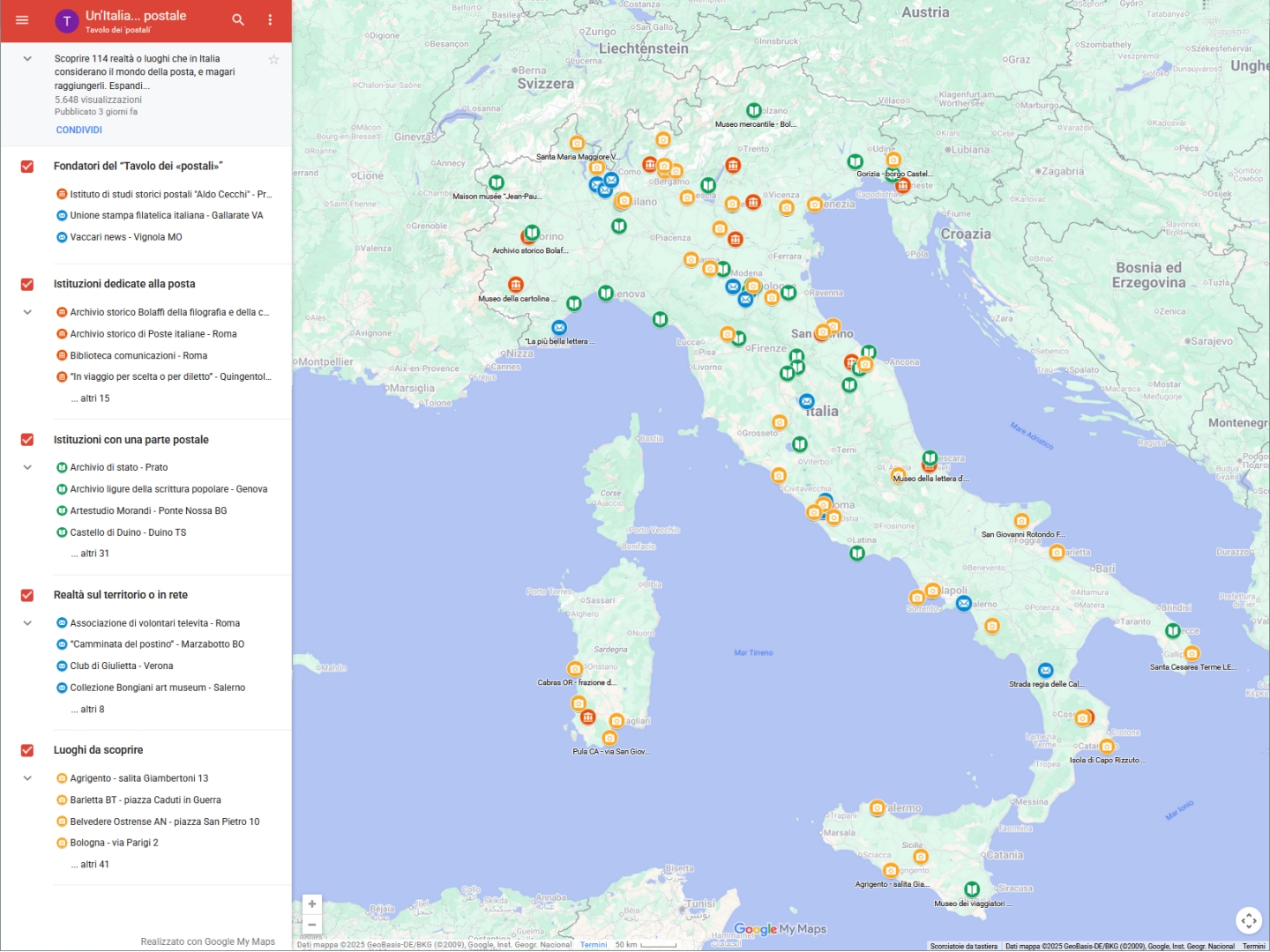Select Museo mercantile Bolzano green marker
Image resolution: width=1270 pixels, height=952 pixels.
point(754,110)
